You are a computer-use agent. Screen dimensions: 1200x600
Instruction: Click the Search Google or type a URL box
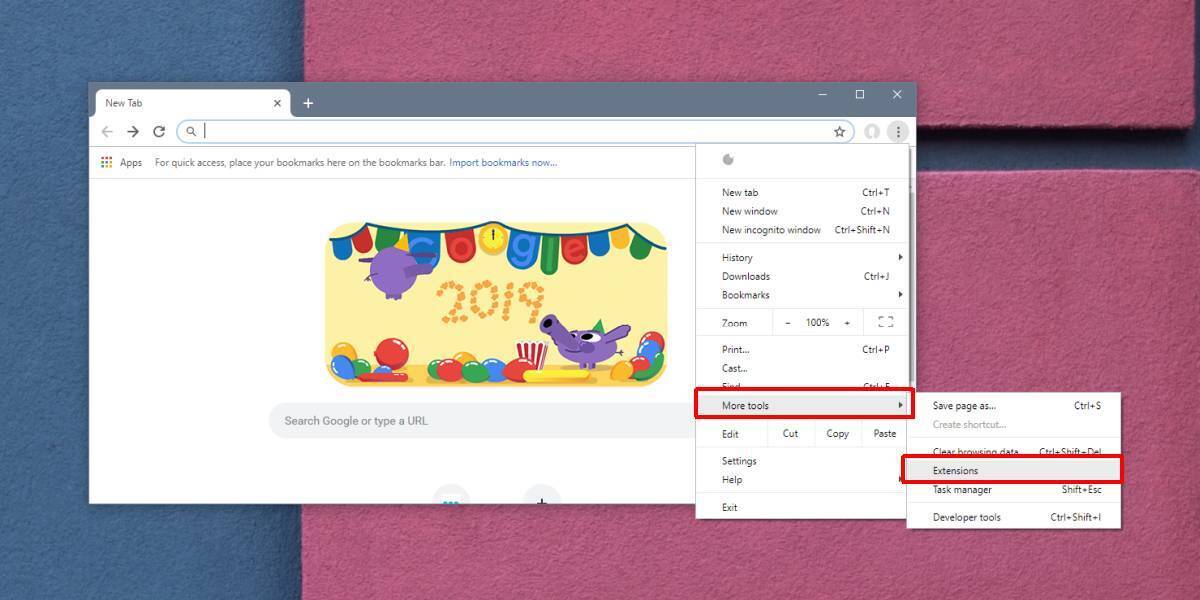[482, 421]
